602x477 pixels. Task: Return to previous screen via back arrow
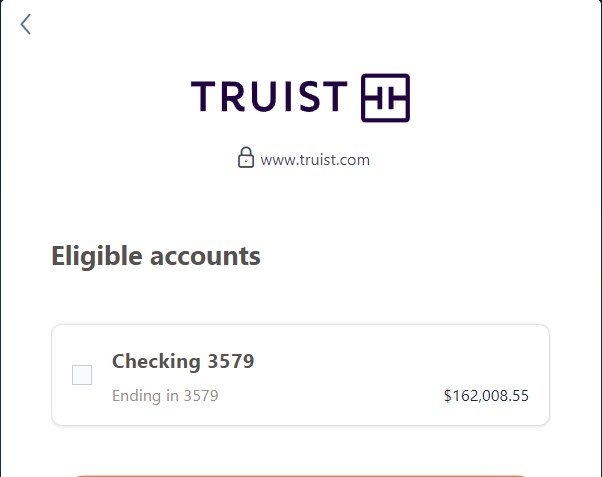(x=25, y=24)
